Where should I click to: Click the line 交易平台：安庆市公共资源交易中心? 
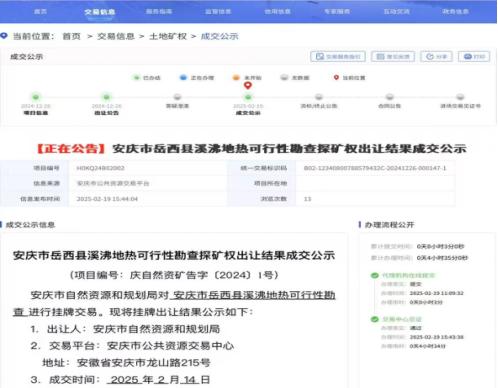pyautogui.click(x=132, y=346)
